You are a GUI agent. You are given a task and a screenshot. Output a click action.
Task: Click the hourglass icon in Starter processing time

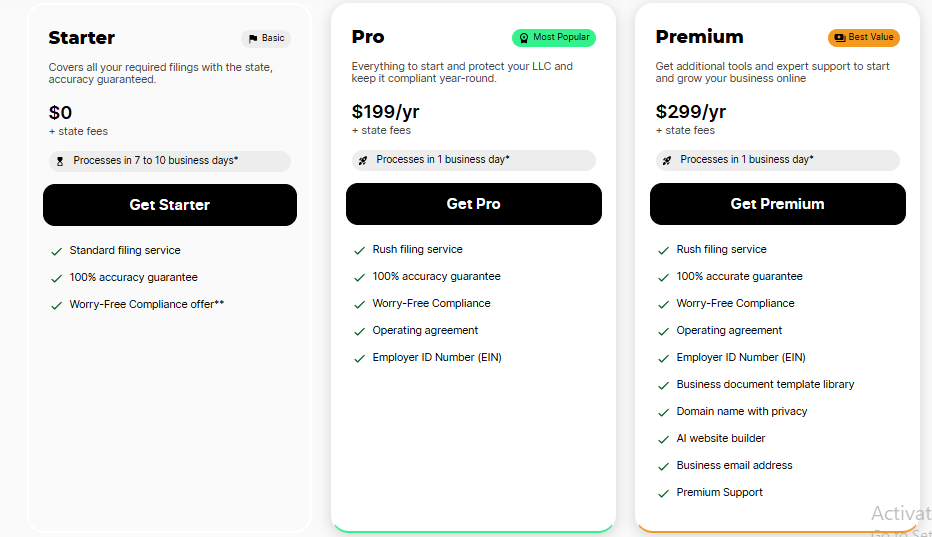[60, 161]
